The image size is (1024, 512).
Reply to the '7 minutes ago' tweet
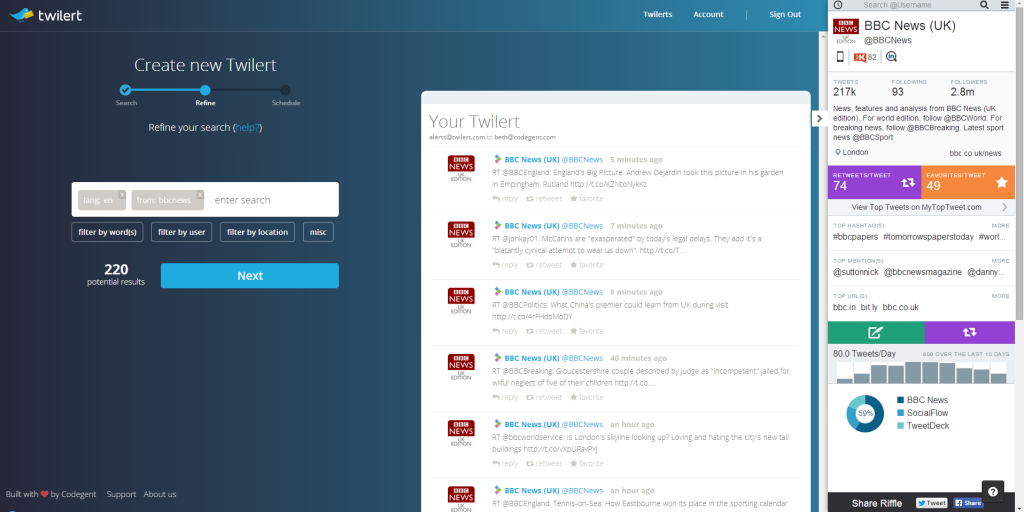point(505,264)
